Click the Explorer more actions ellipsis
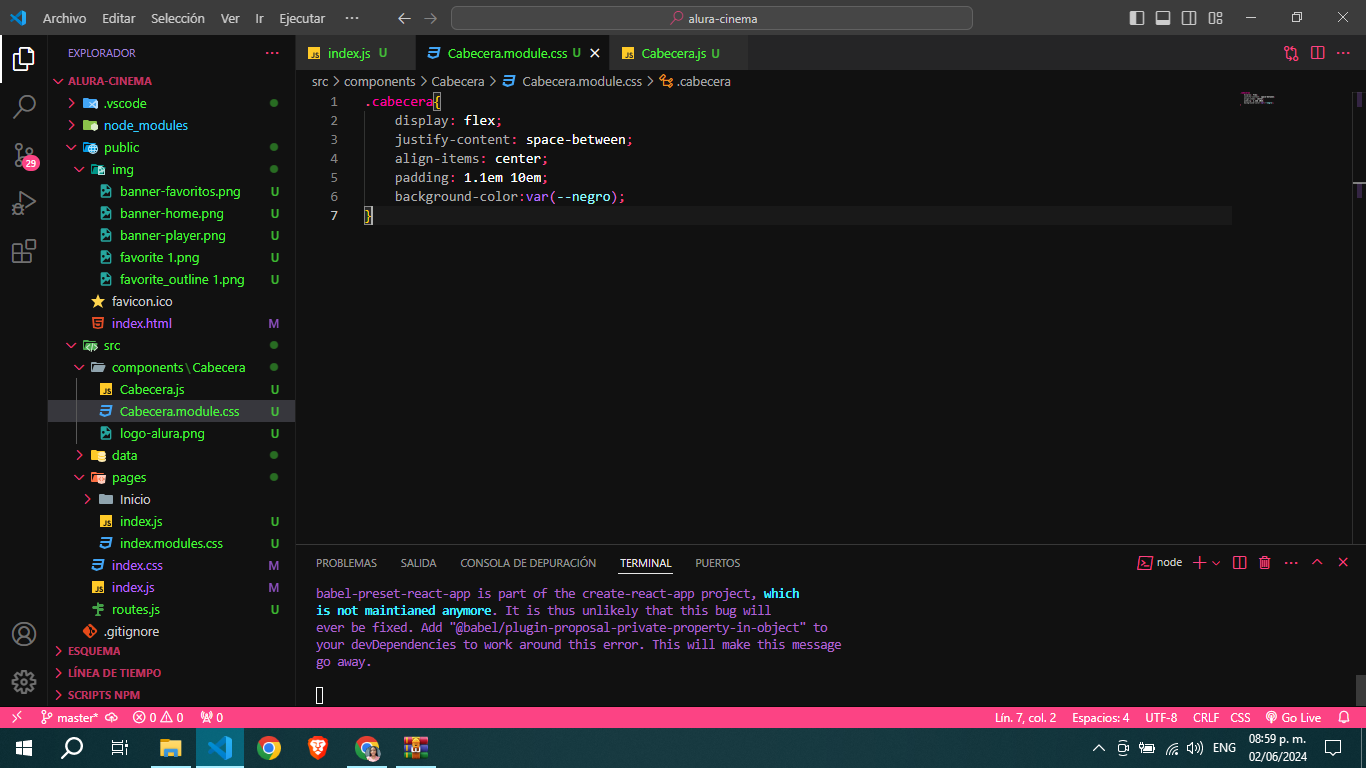Viewport: 1366px width, 768px height. tap(272, 53)
